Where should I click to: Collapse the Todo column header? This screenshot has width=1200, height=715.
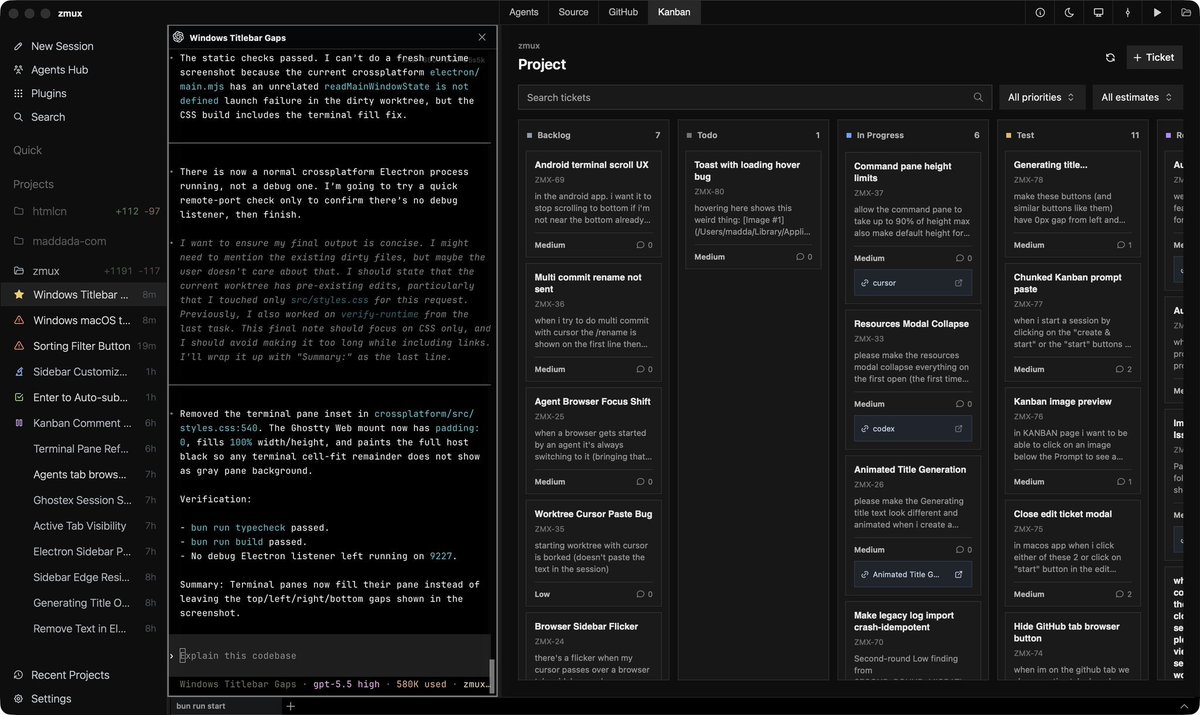point(753,135)
